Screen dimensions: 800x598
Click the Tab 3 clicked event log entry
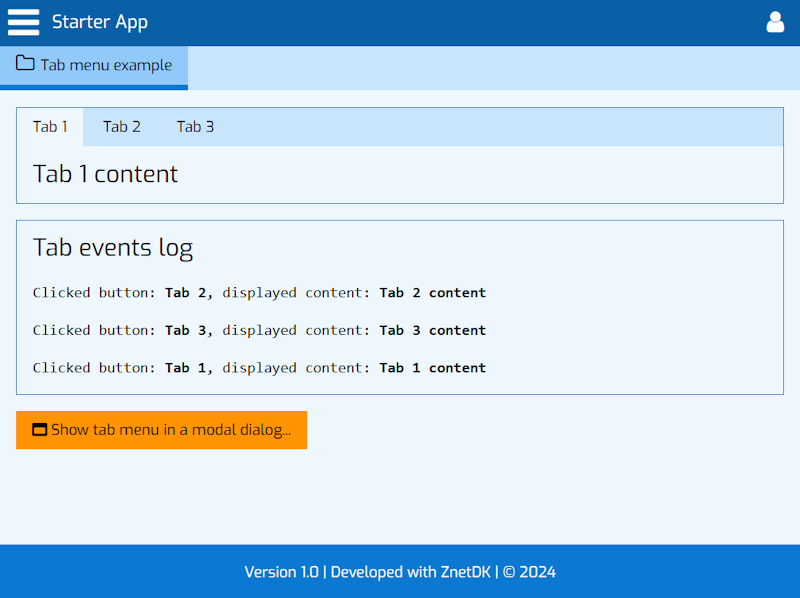click(x=259, y=330)
